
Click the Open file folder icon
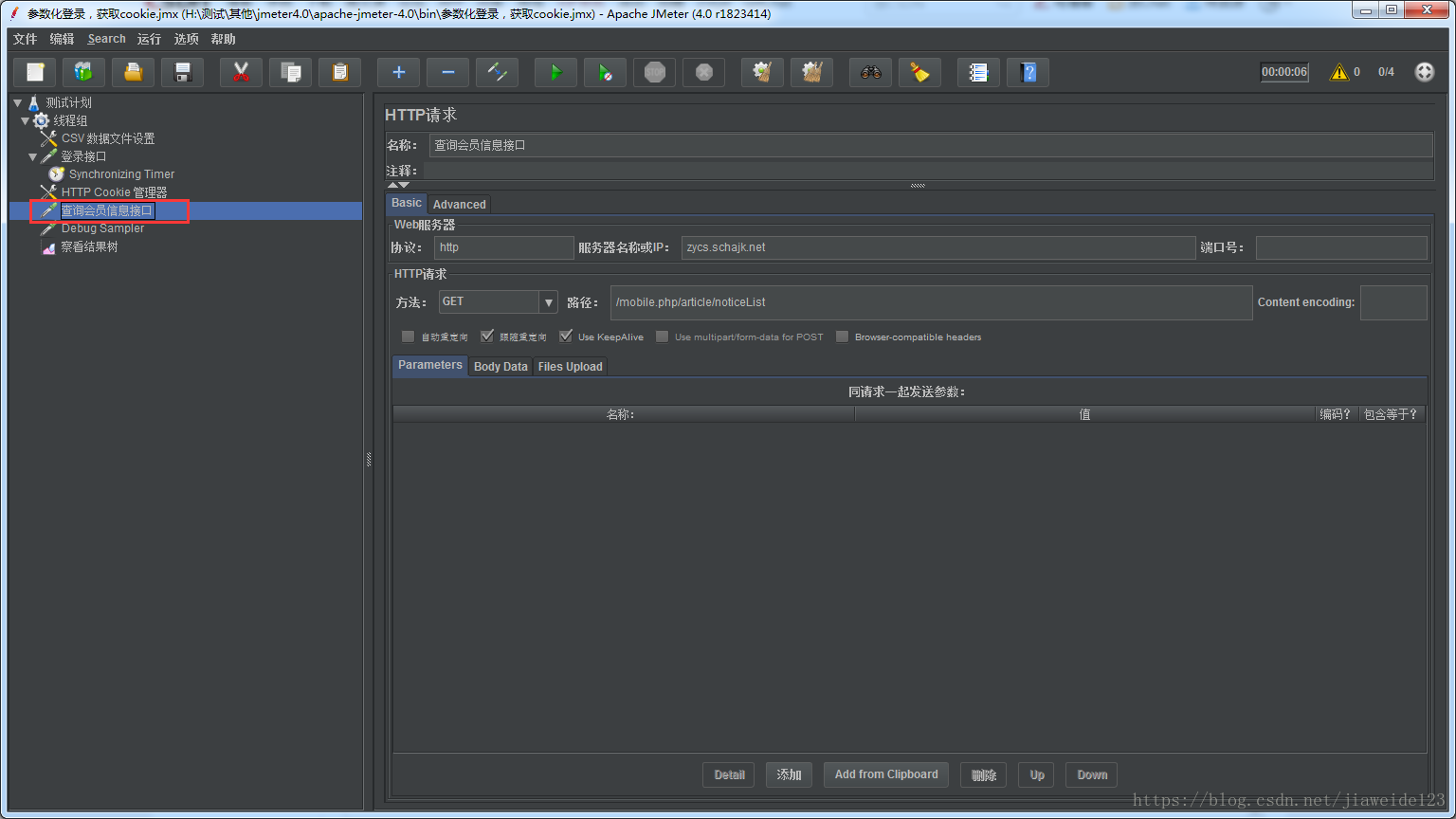pyautogui.click(x=134, y=72)
